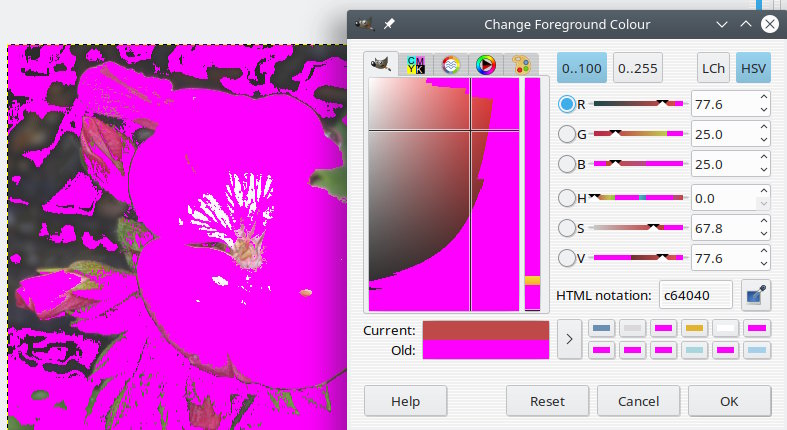Switch colour model to HSV
The image size is (787, 430).
[753, 68]
